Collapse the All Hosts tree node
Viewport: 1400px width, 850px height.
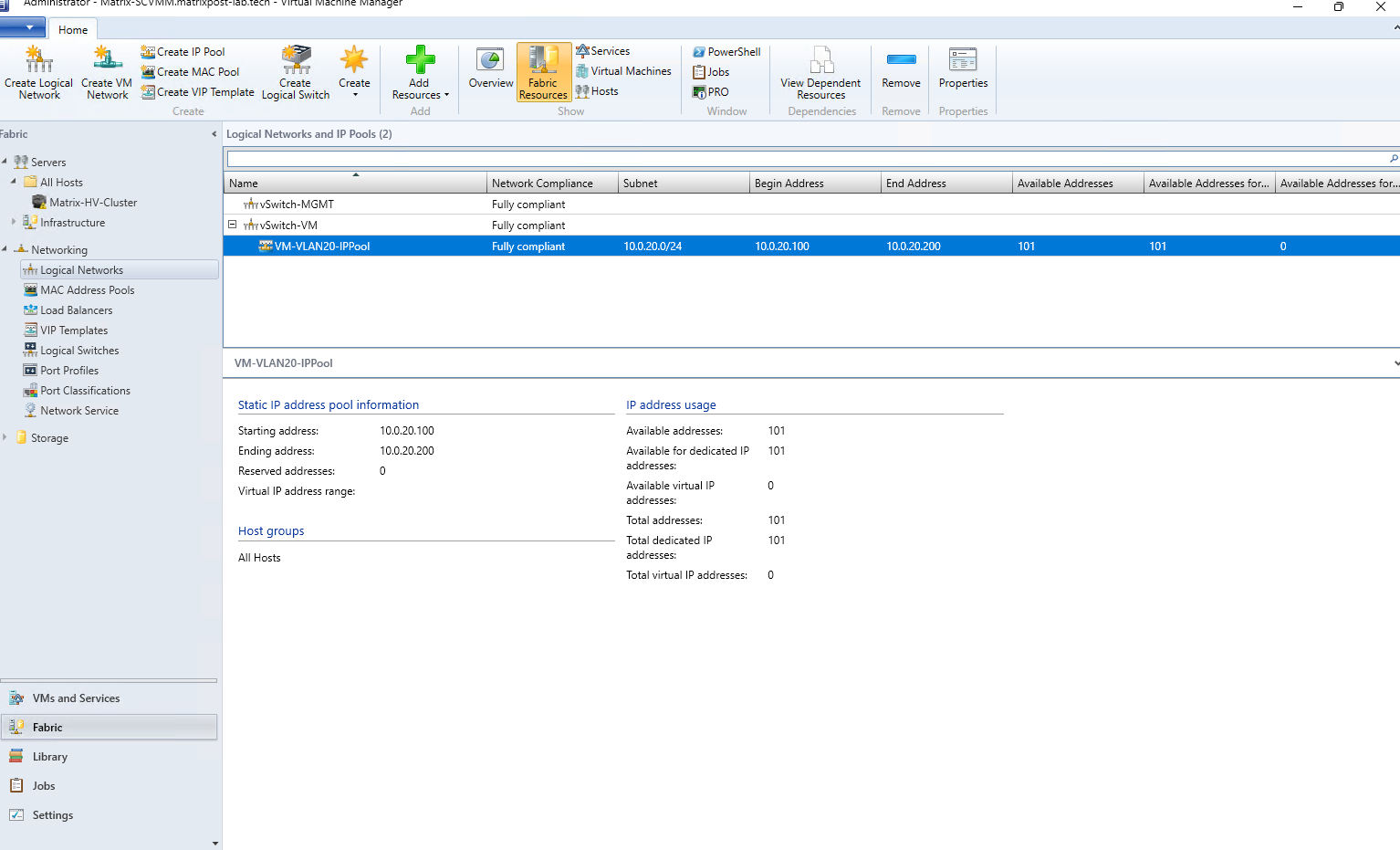click(14, 182)
